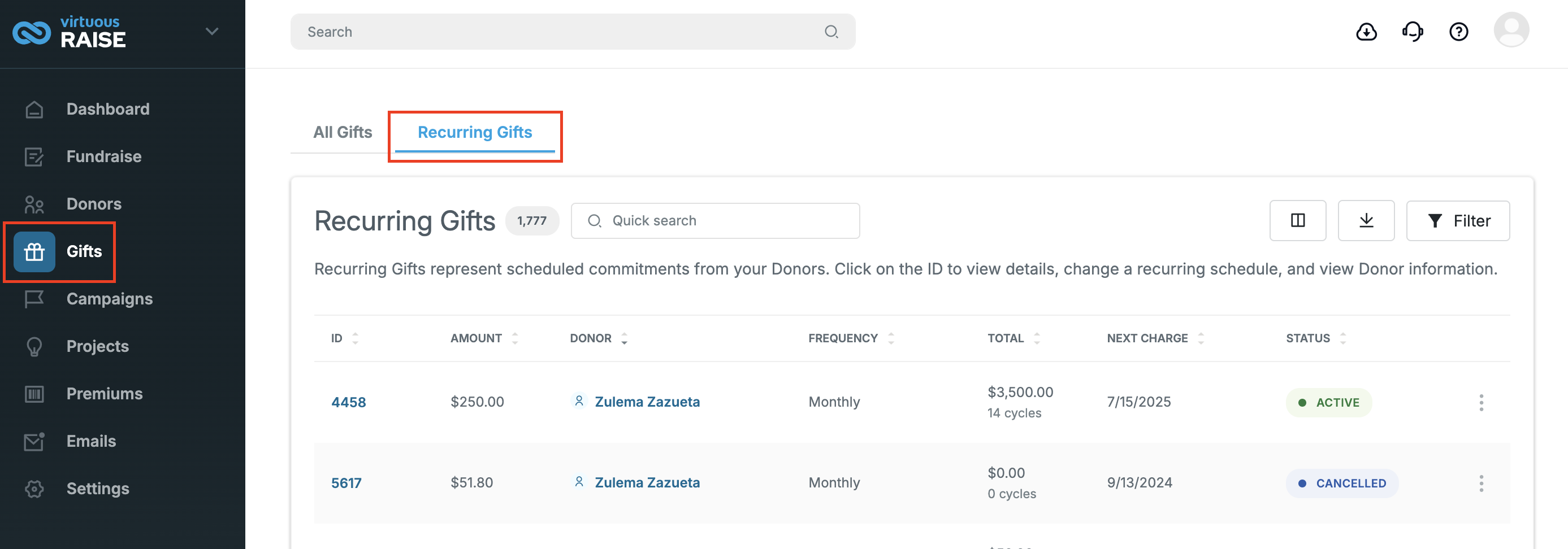
Task: Sort the table by Next Charge column
Action: tap(1155, 339)
